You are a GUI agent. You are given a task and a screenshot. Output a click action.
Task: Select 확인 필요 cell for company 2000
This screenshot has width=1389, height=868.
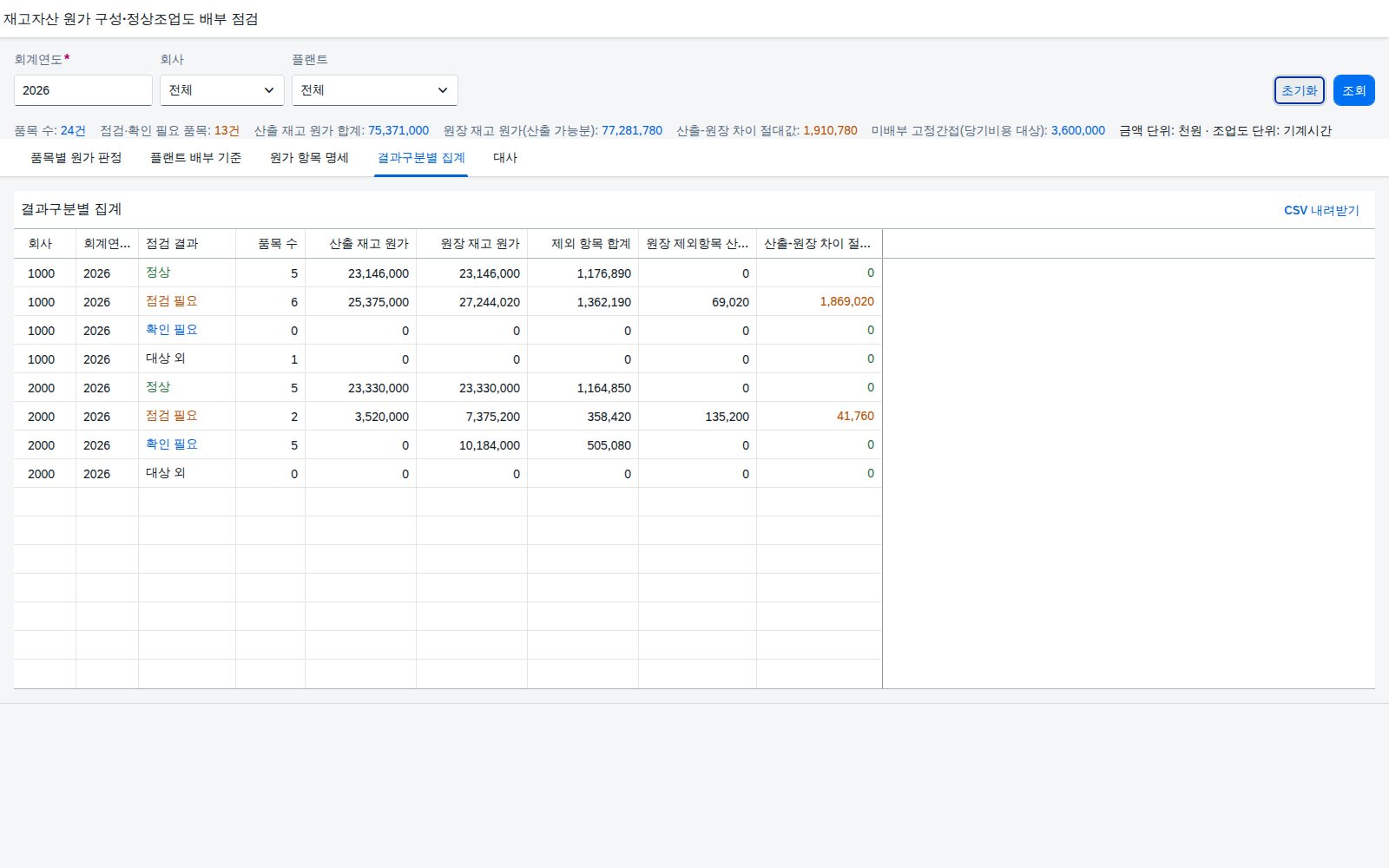[x=187, y=444]
